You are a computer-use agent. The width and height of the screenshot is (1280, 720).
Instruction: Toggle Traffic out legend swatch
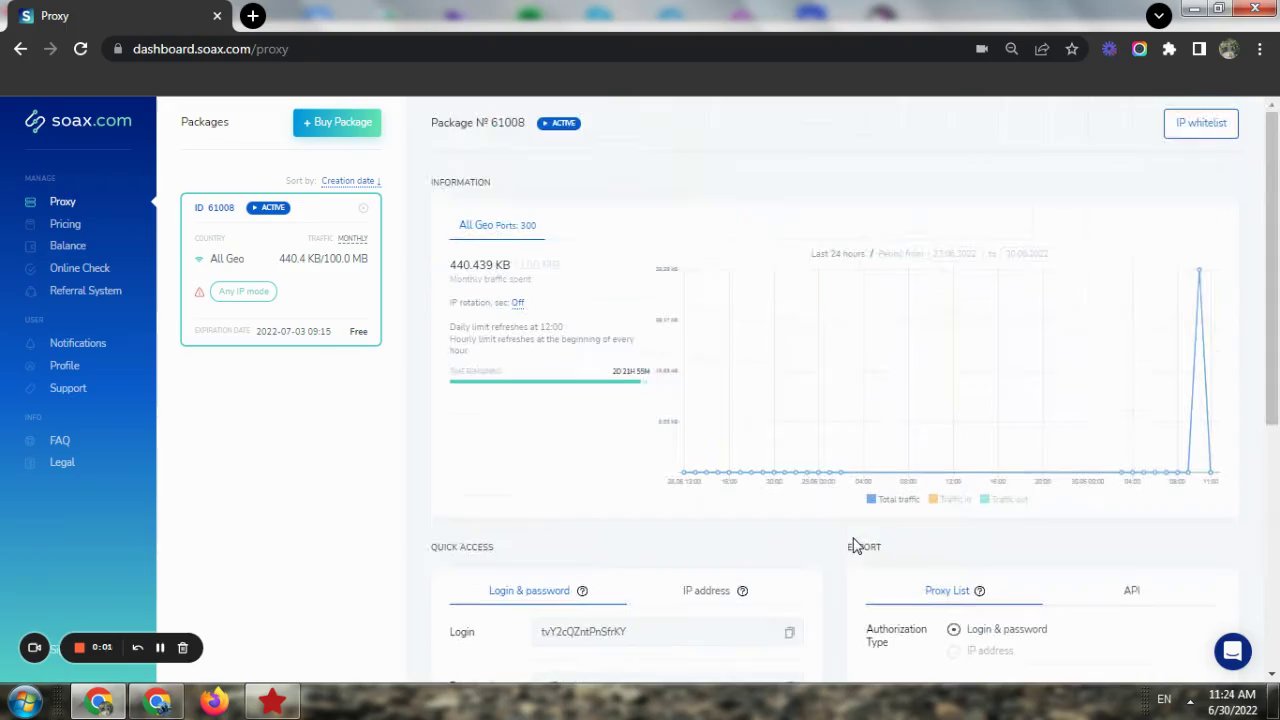tap(985, 499)
